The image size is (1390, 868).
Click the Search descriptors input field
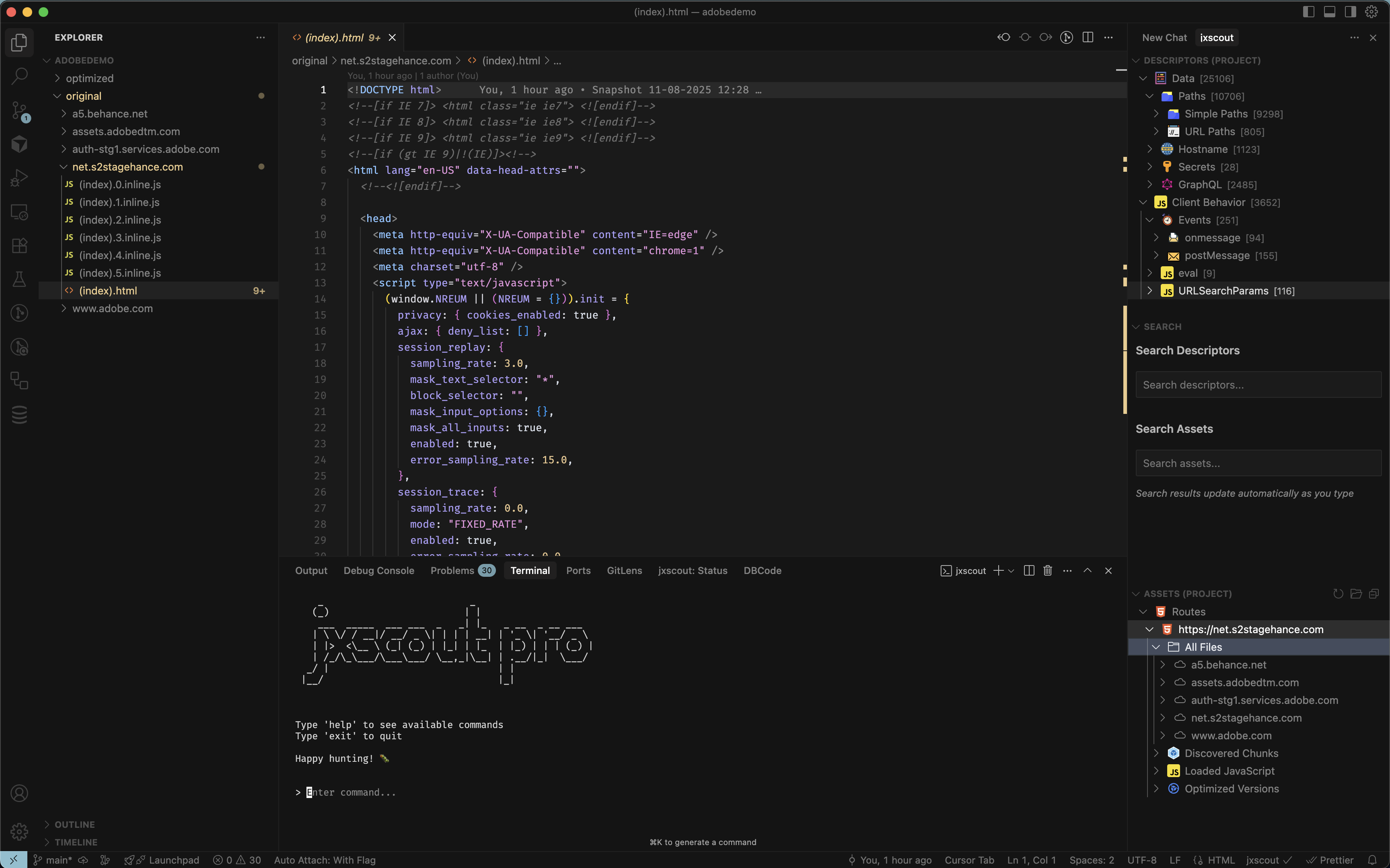point(1258,385)
